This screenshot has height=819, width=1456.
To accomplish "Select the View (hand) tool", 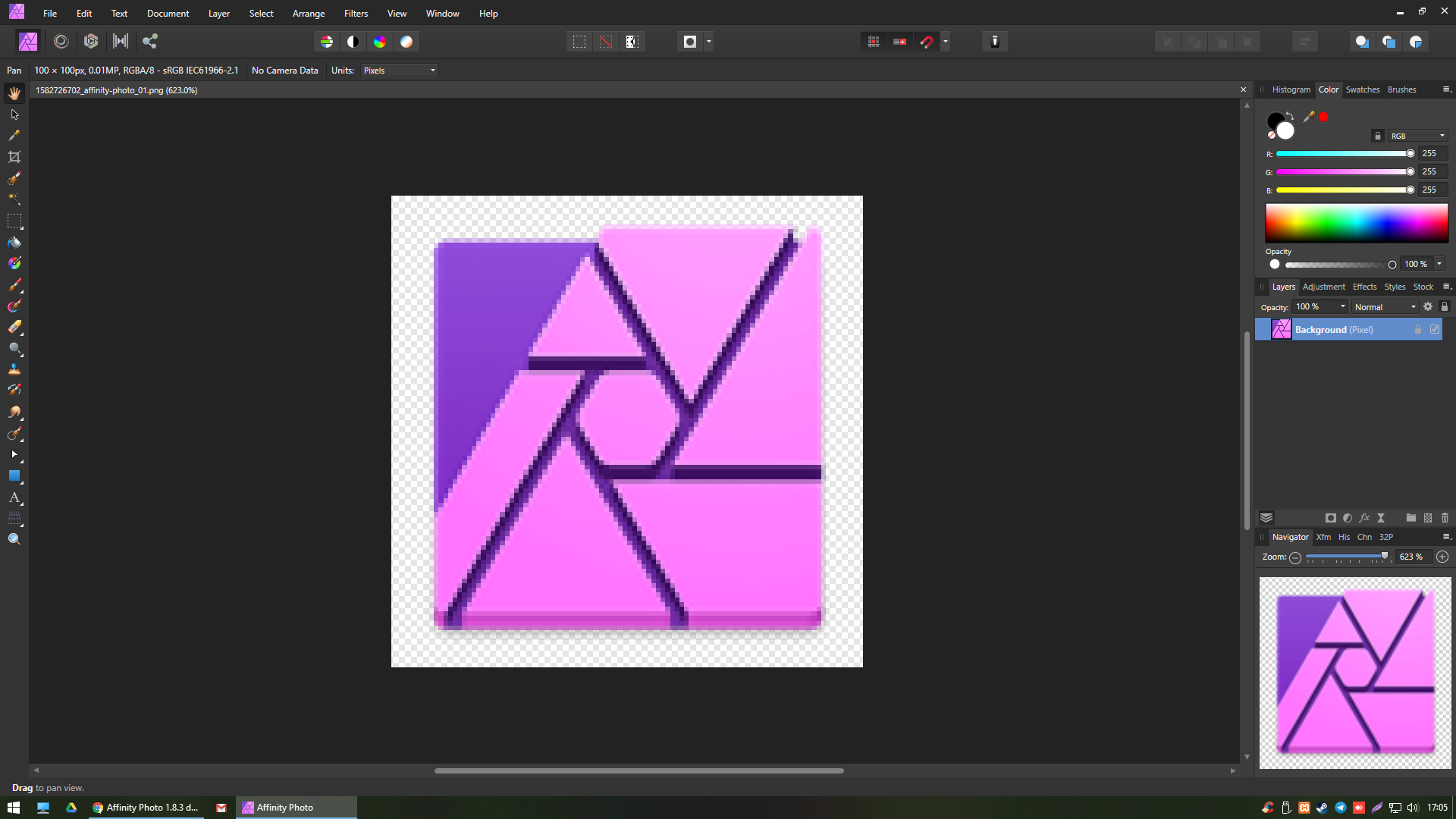I will pyautogui.click(x=14, y=93).
